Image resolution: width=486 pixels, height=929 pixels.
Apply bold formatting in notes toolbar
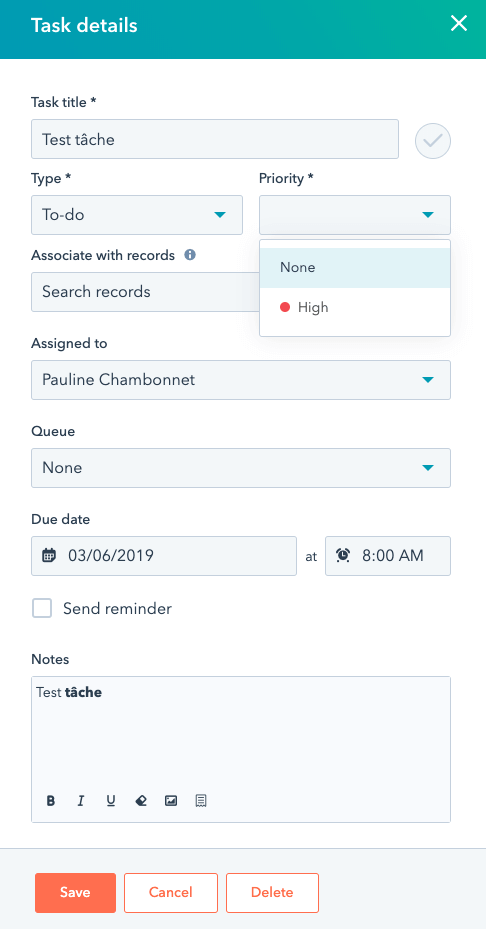click(51, 801)
